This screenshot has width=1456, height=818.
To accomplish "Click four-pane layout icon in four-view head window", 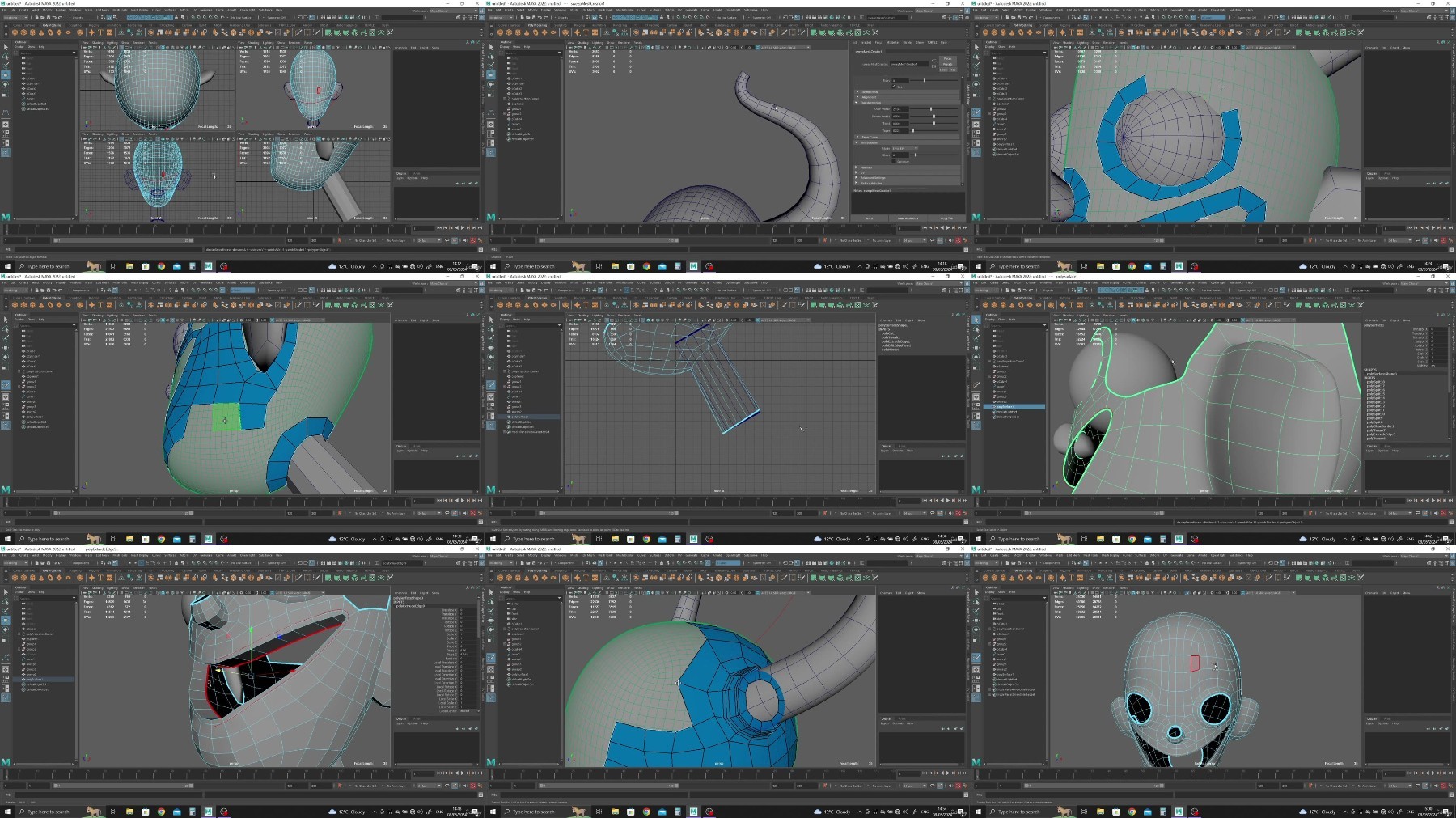I will pos(6,134).
